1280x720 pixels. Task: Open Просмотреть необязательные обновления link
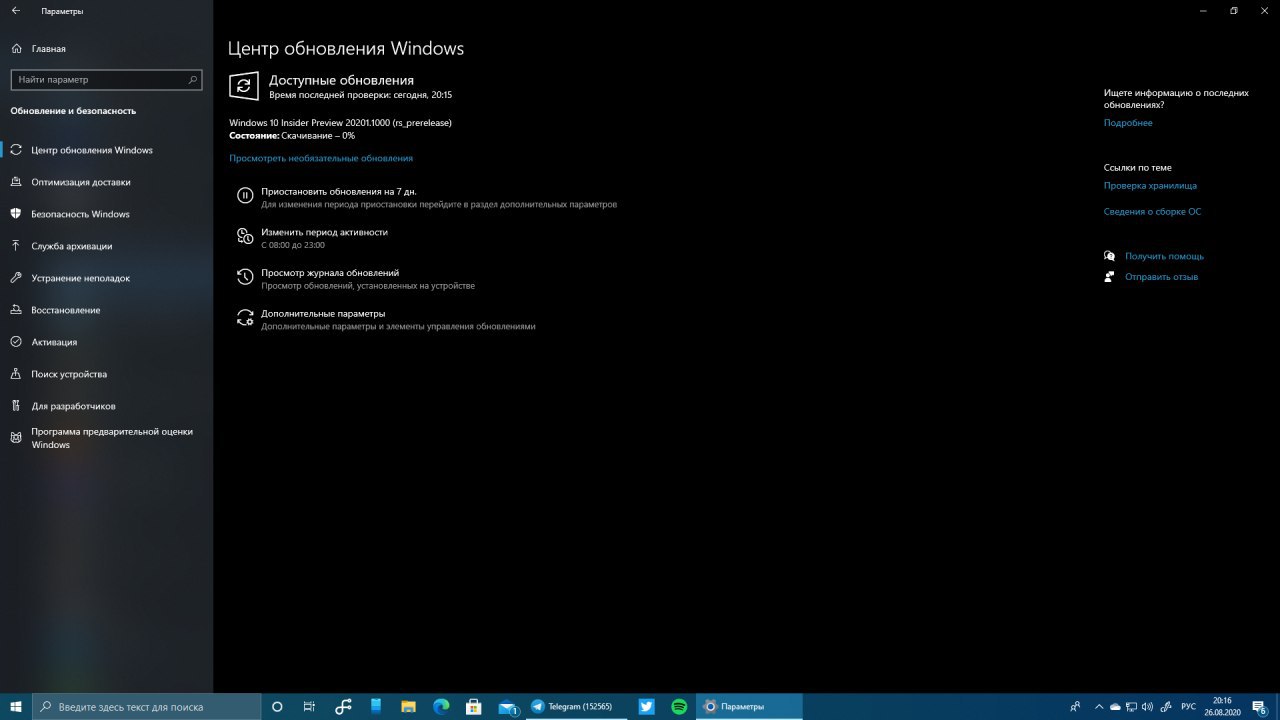click(321, 158)
